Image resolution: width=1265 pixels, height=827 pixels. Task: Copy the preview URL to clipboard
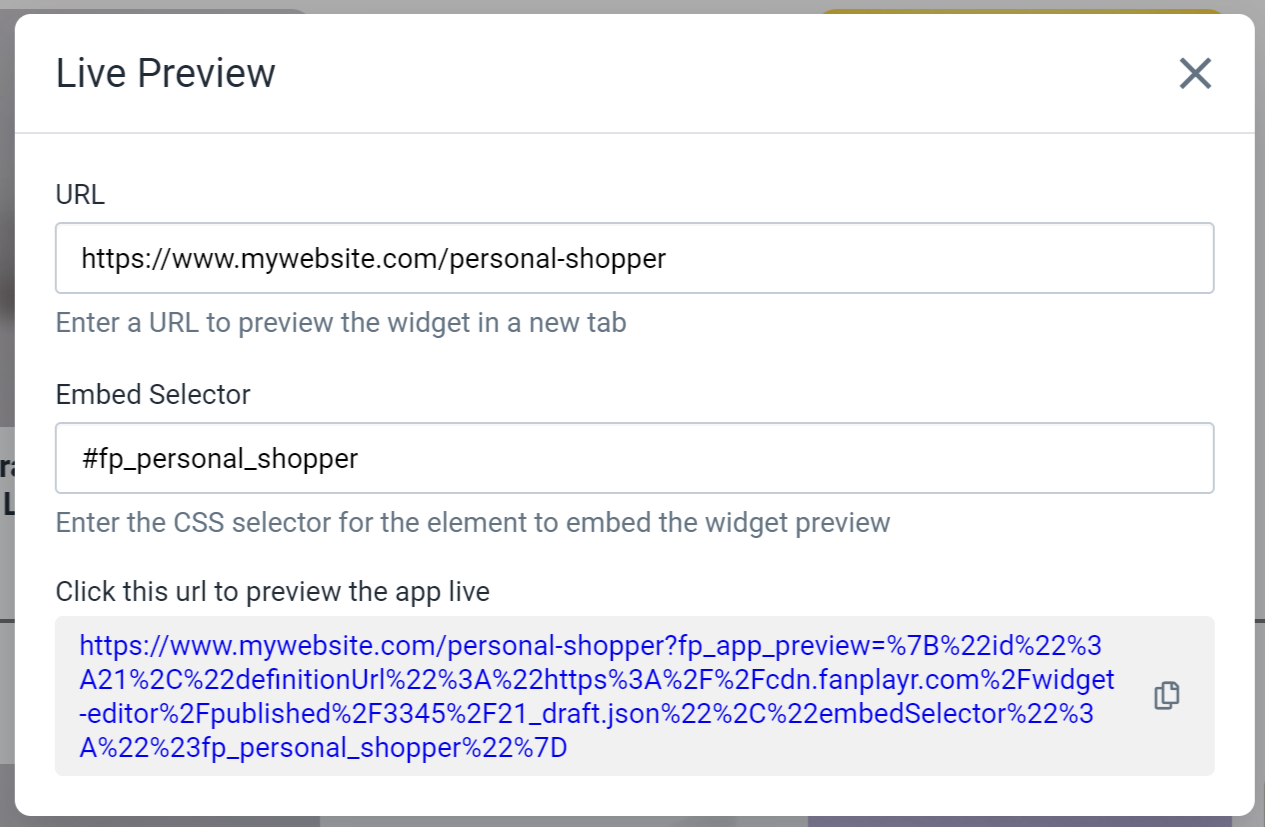(x=1166, y=696)
